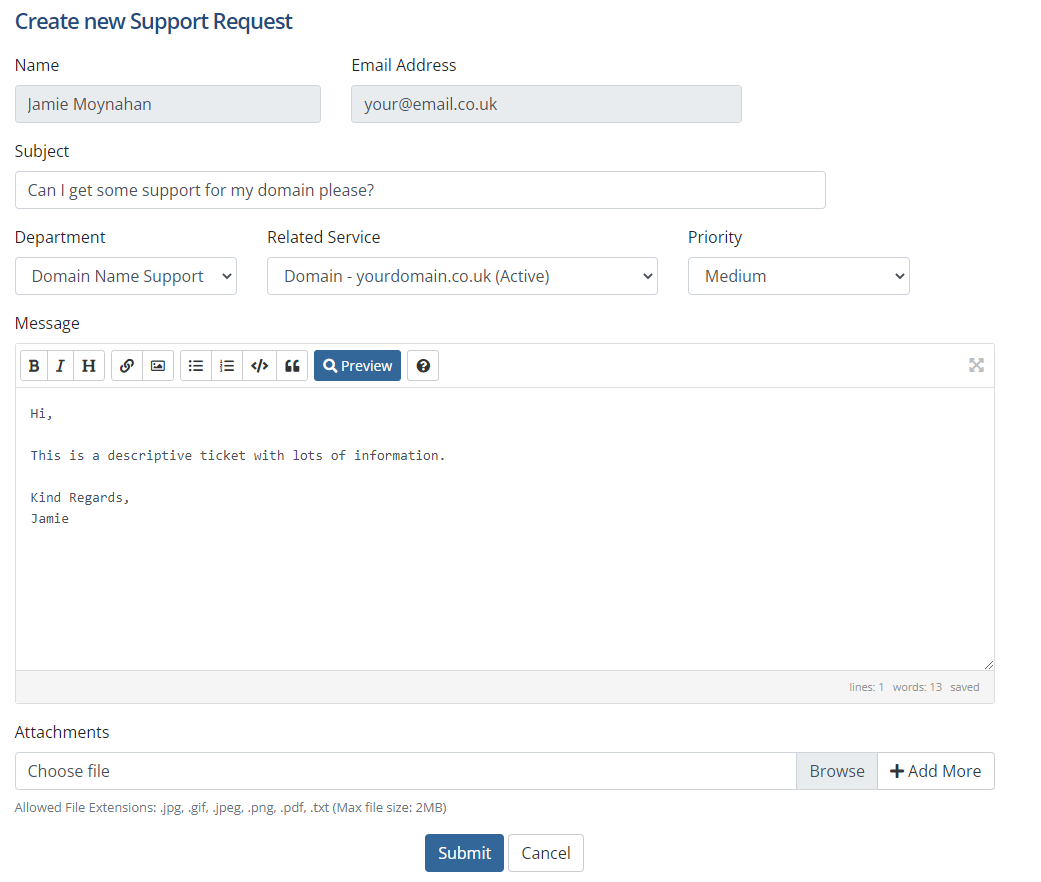Open the Department dropdown

pos(126,276)
